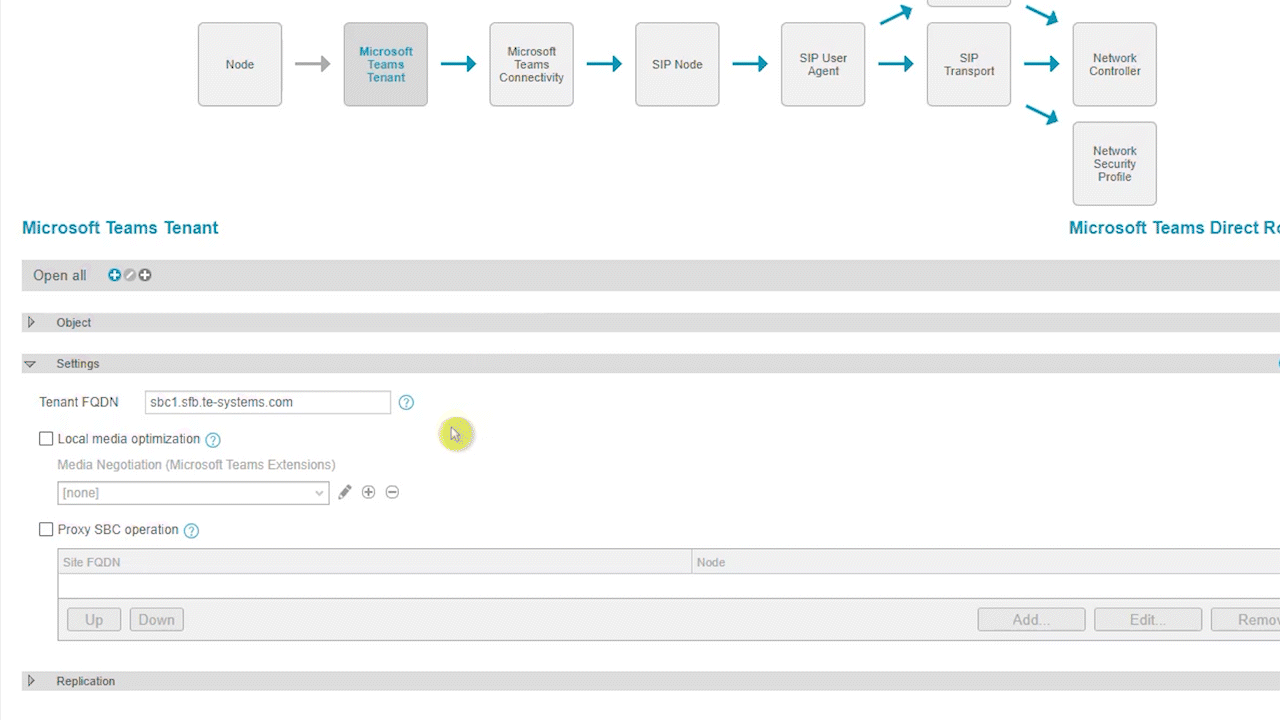The image size is (1280, 720).
Task: Select the Network Controller diagram box
Action: click(1115, 64)
